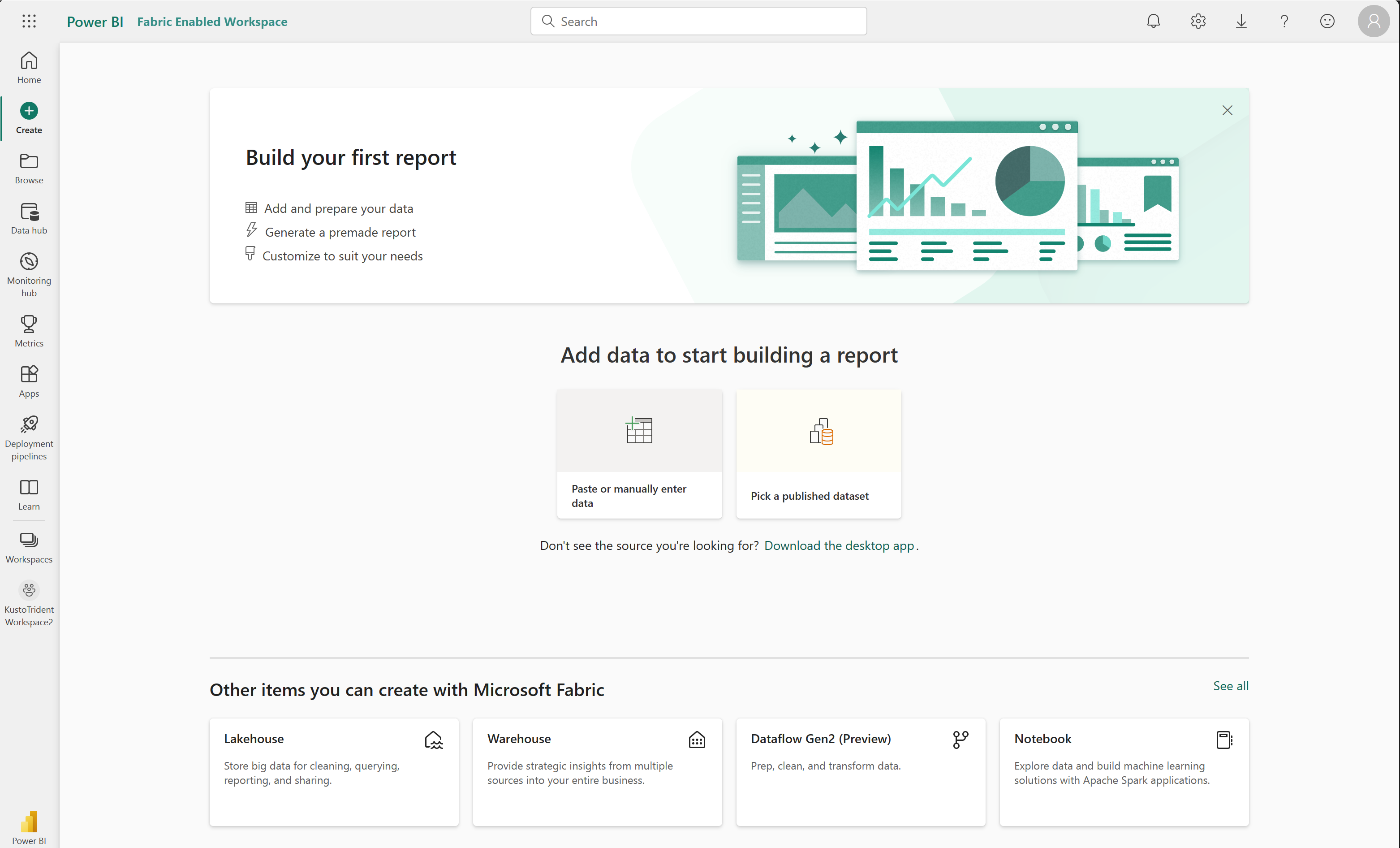Screen dimensions: 1400x848
Task: Click 'Add and prepare your data' text
Action: point(339,208)
